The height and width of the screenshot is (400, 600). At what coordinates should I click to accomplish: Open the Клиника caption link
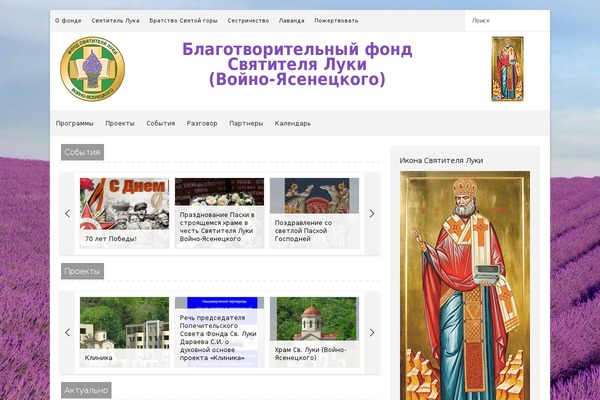98,358
